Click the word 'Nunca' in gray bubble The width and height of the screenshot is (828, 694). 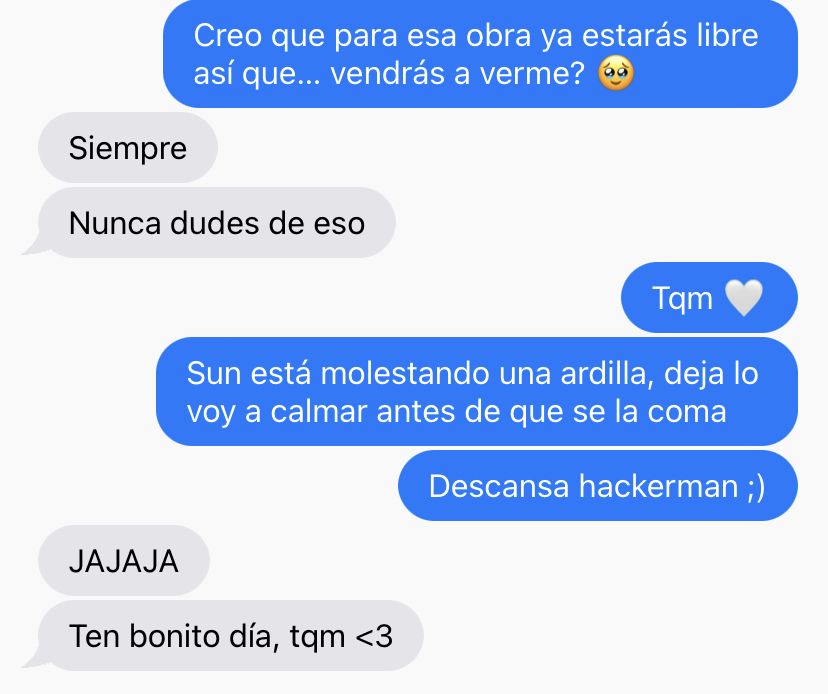(x=115, y=223)
